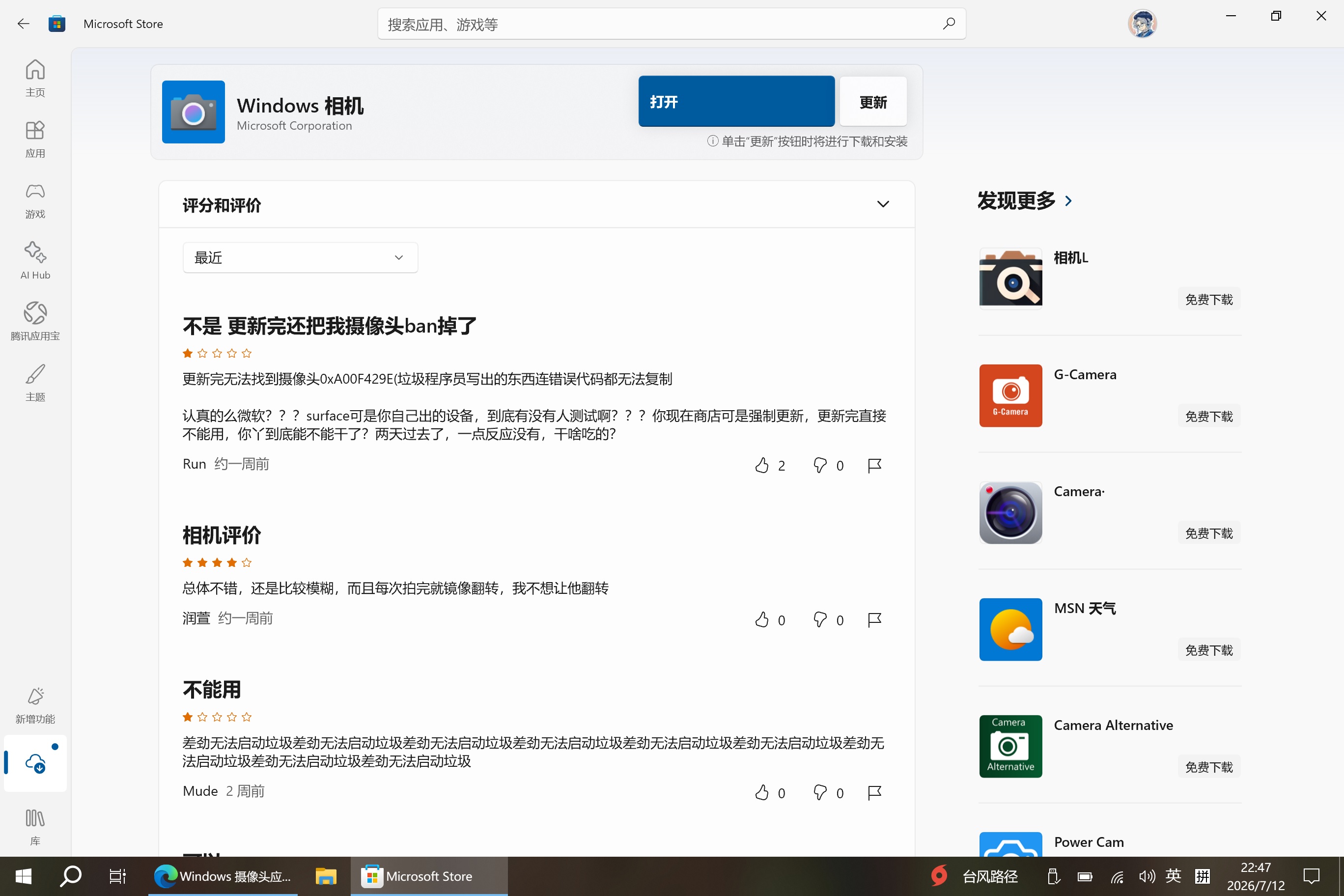Open taskbar search
Image resolution: width=1344 pixels, height=896 pixels.
(x=71, y=875)
